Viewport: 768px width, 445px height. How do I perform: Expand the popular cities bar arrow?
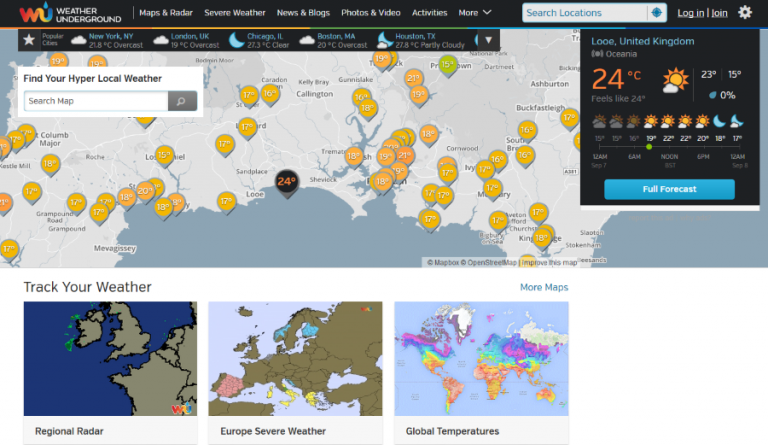(487, 40)
